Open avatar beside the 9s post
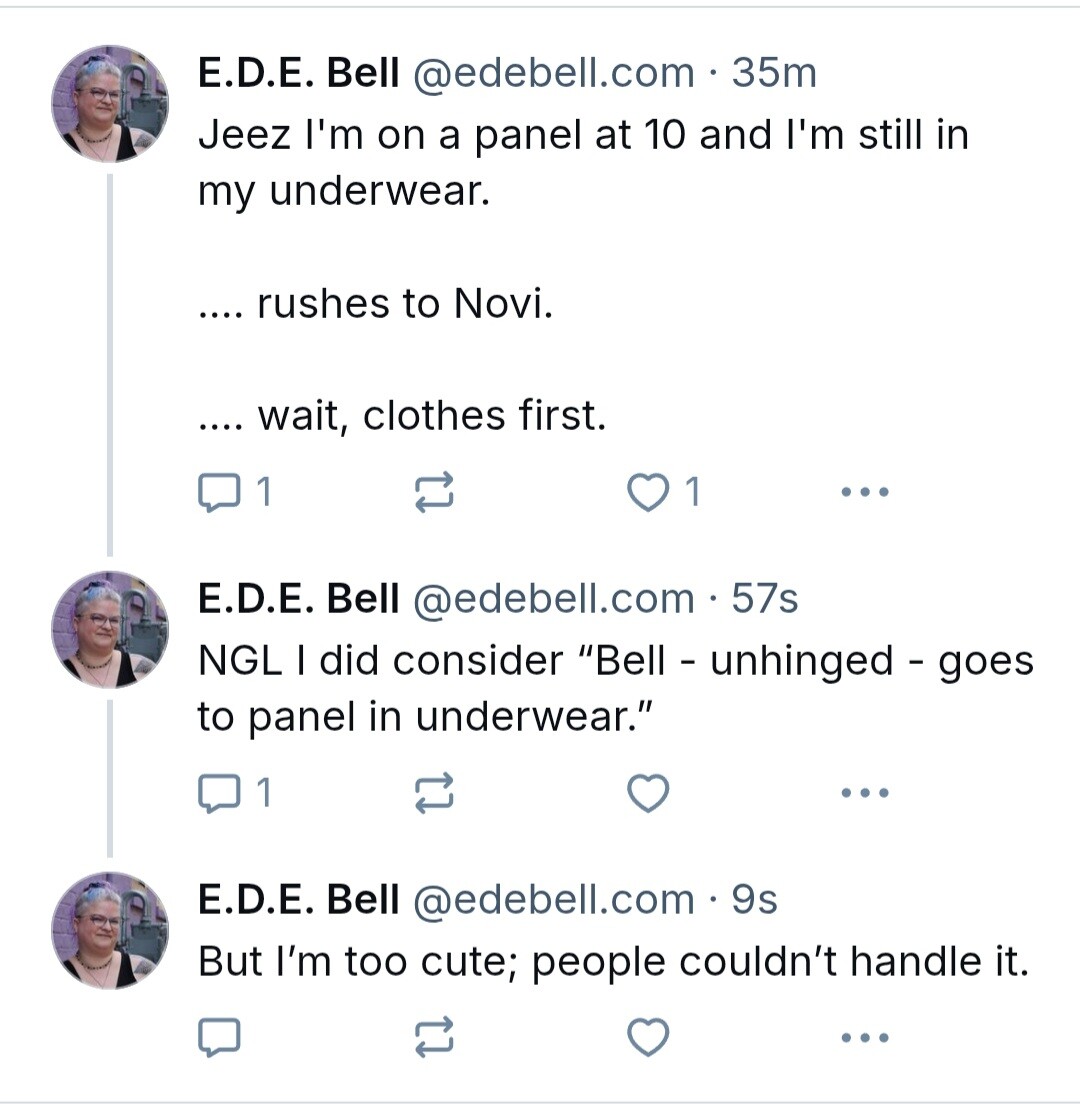Viewport: 1080px width, 1108px height. pos(110,931)
